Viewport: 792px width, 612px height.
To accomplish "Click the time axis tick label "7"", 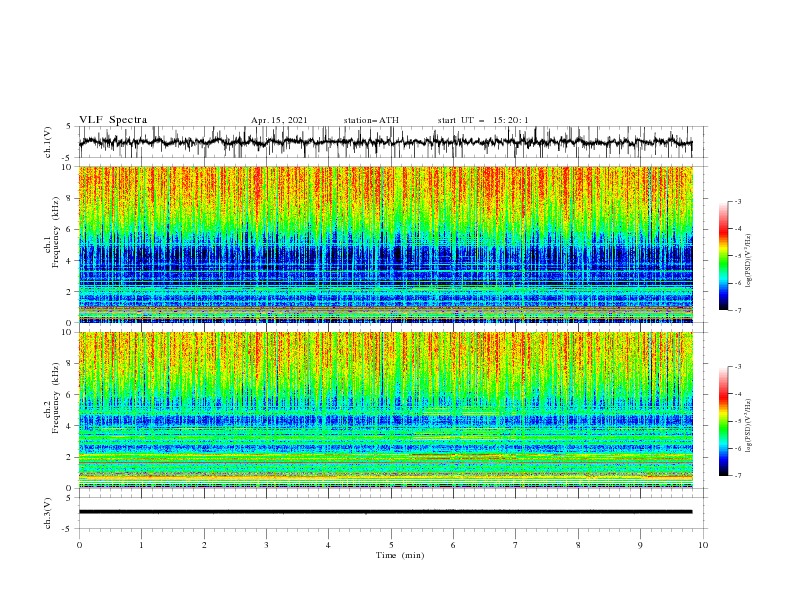I will [x=516, y=545].
